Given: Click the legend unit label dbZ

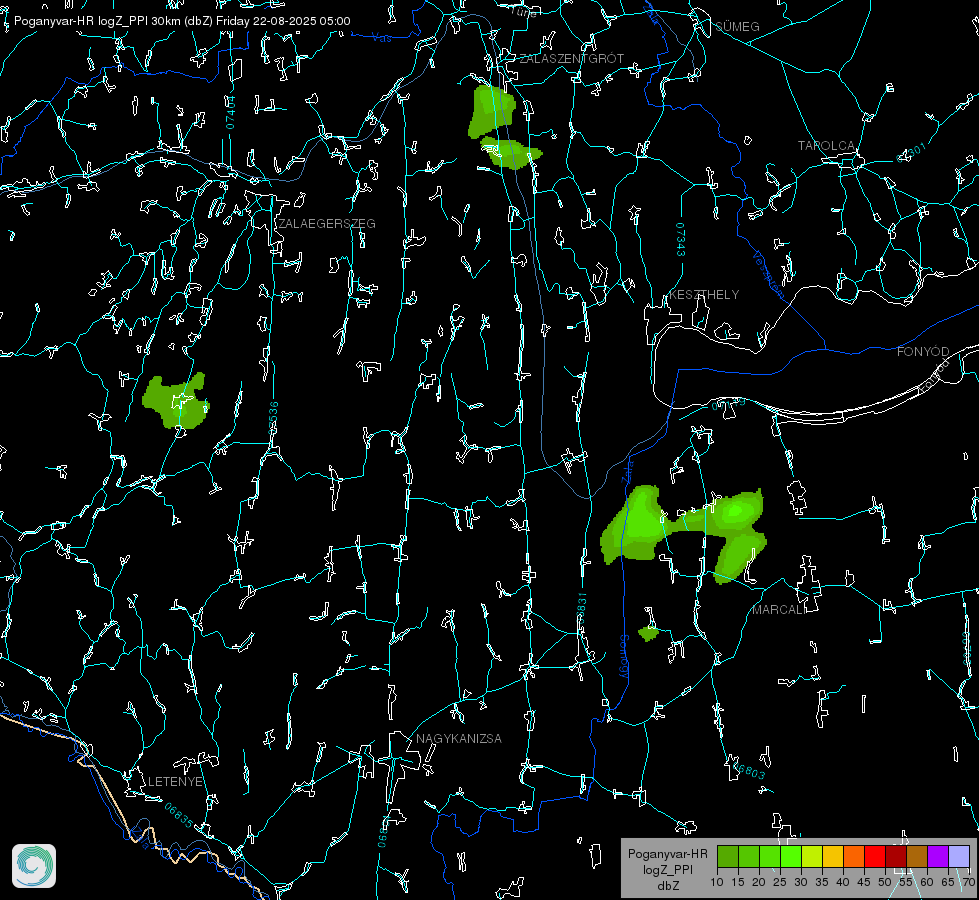Looking at the screenshot, I should pyautogui.click(x=667, y=886).
